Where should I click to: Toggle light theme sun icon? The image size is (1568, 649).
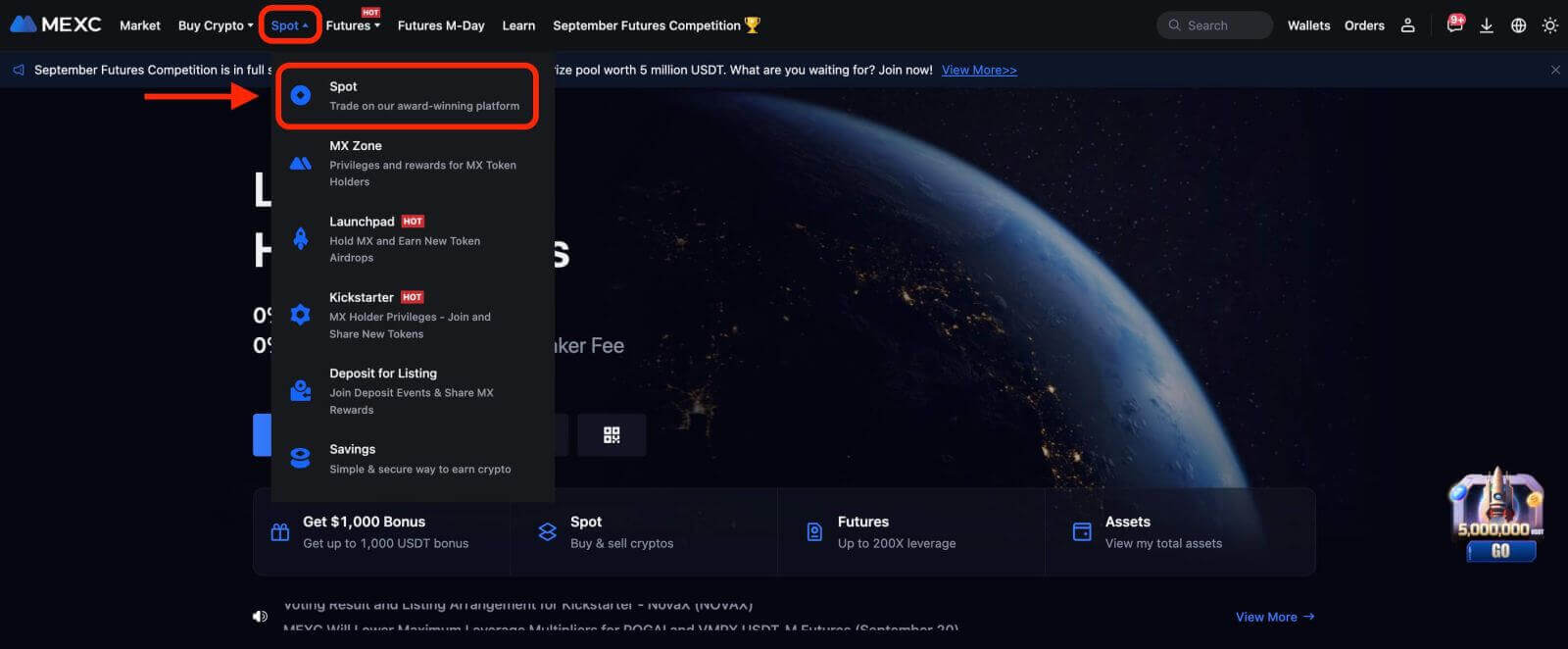pyautogui.click(x=1549, y=25)
